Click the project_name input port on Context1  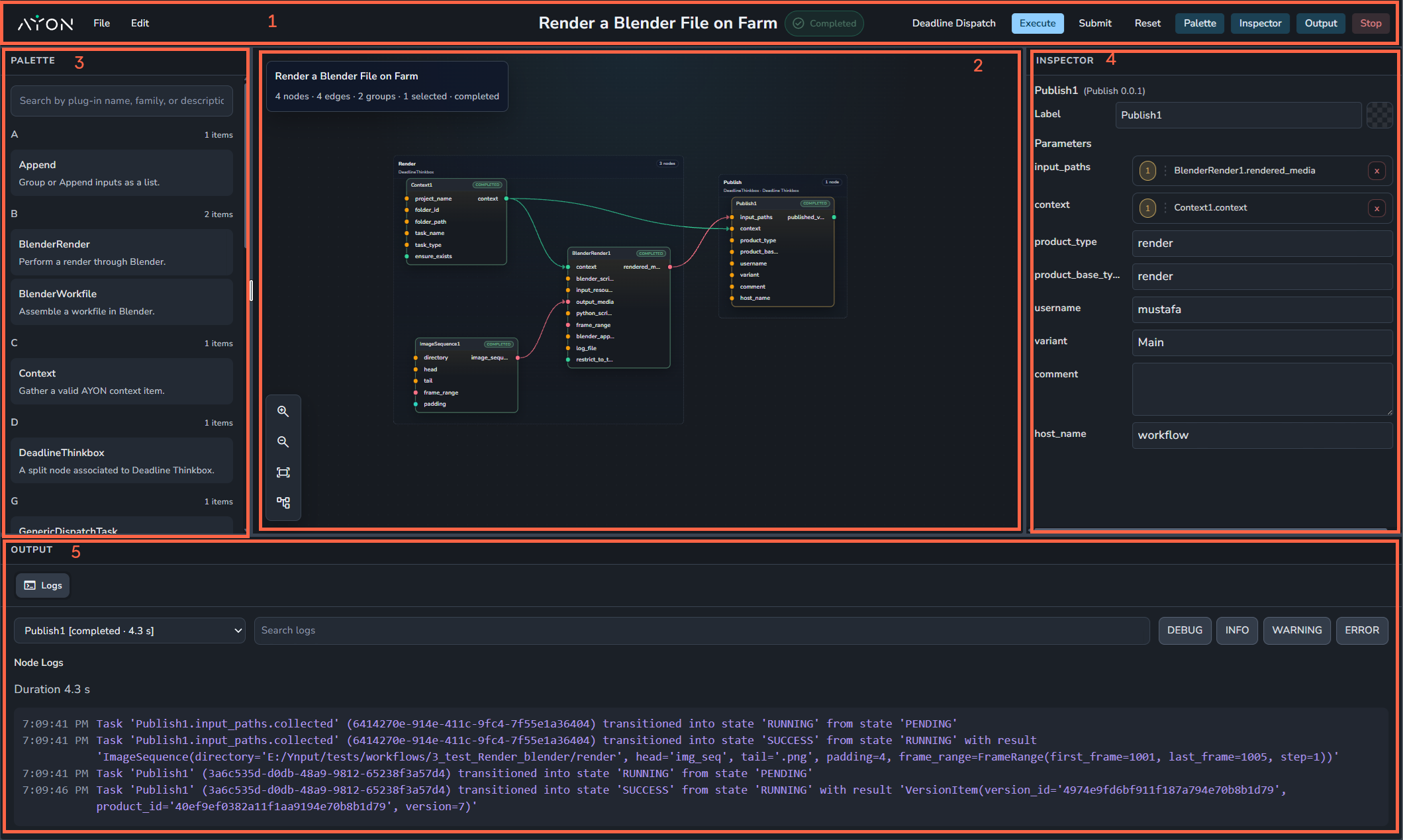407,199
